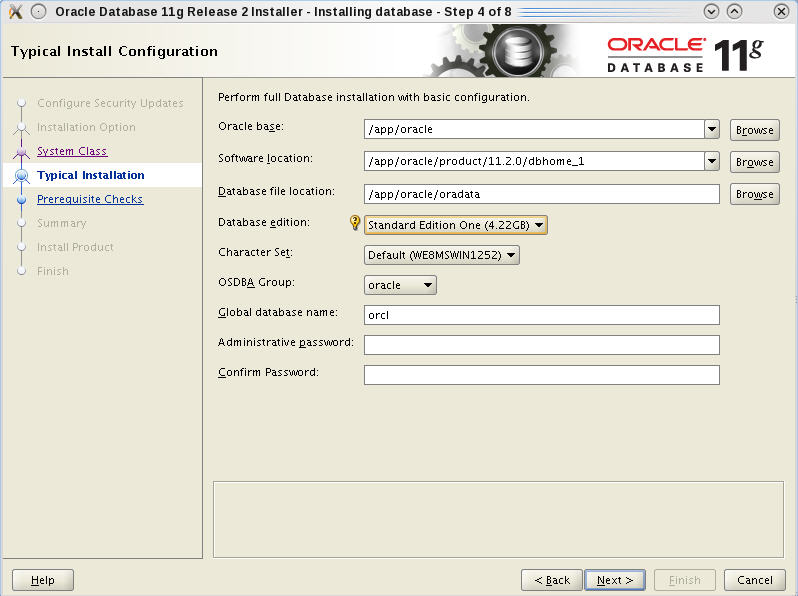The height and width of the screenshot is (596, 798).
Task: Select Typical Installation step in sidebar
Action: pos(91,175)
